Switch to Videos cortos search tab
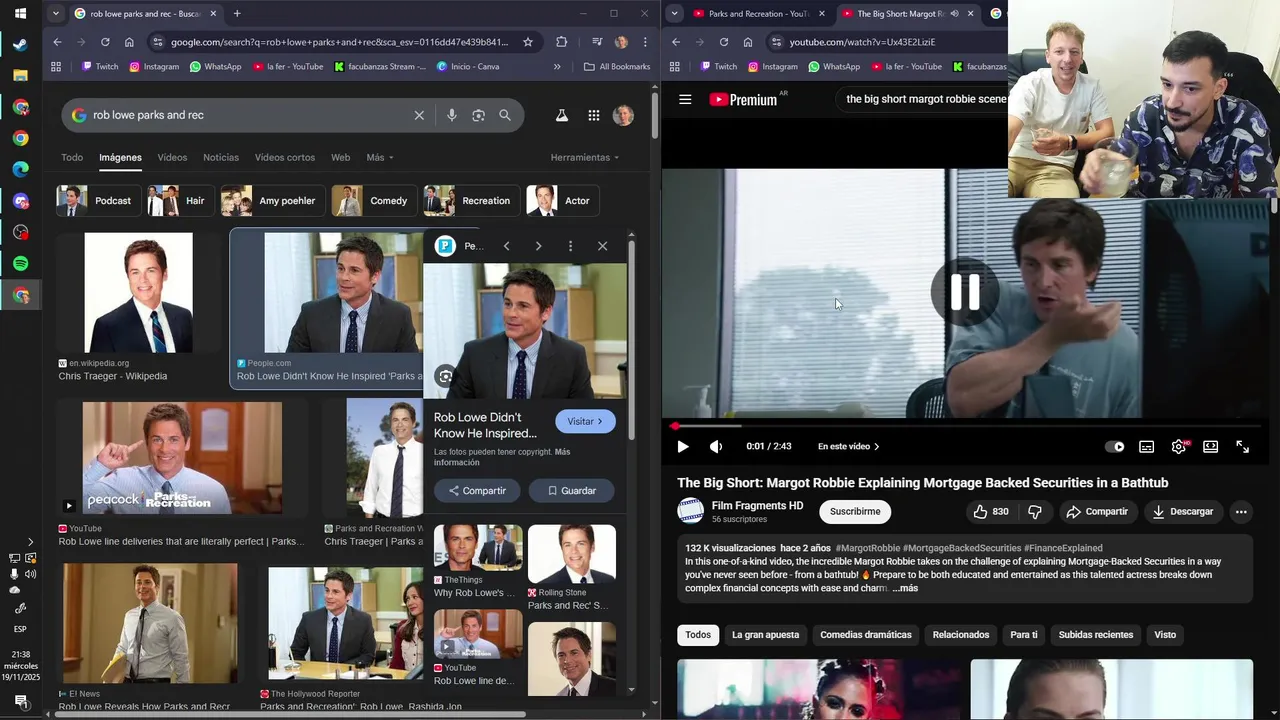 285,157
